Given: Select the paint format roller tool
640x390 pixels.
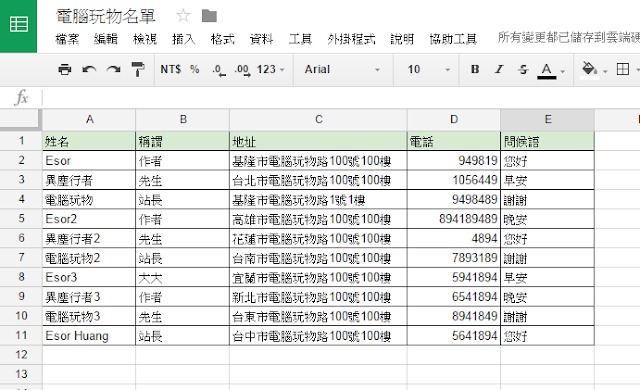Looking at the screenshot, I should click(138, 69).
